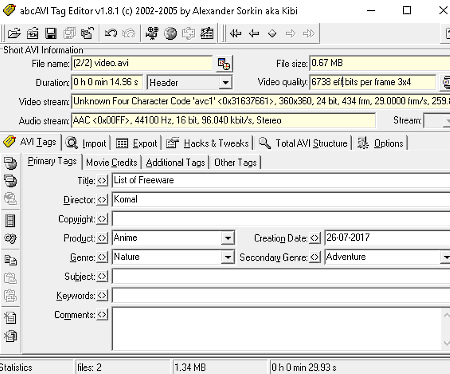Go to previous file with single left arrow

[254, 33]
